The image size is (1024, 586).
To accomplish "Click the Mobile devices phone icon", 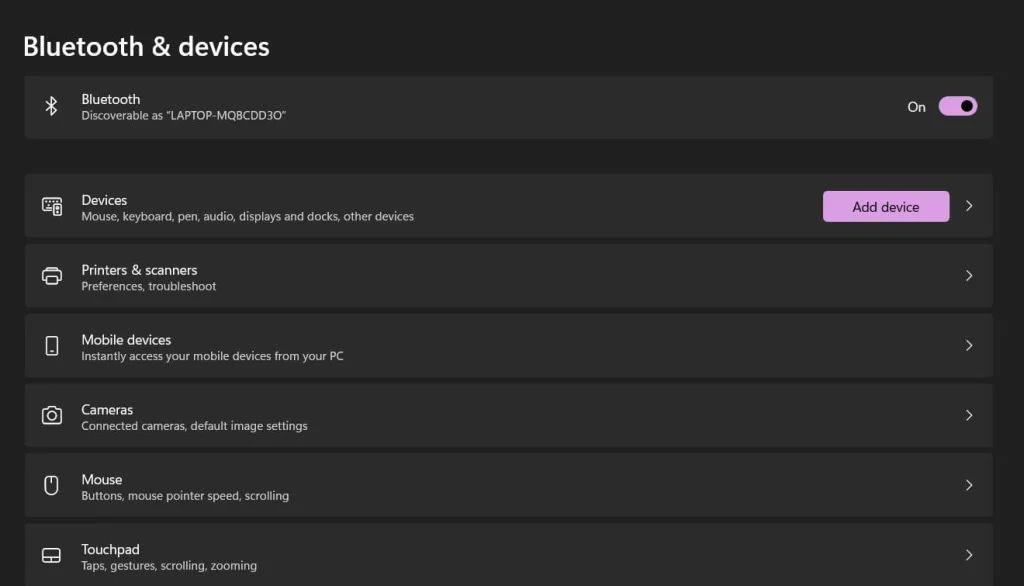I will 51,345.
